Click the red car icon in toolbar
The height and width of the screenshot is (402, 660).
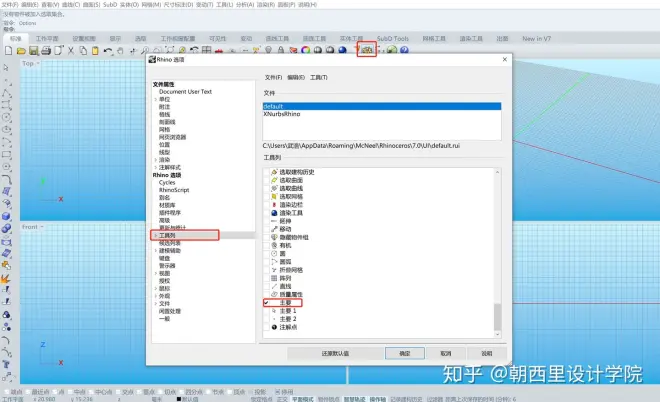tap(219, 51)
